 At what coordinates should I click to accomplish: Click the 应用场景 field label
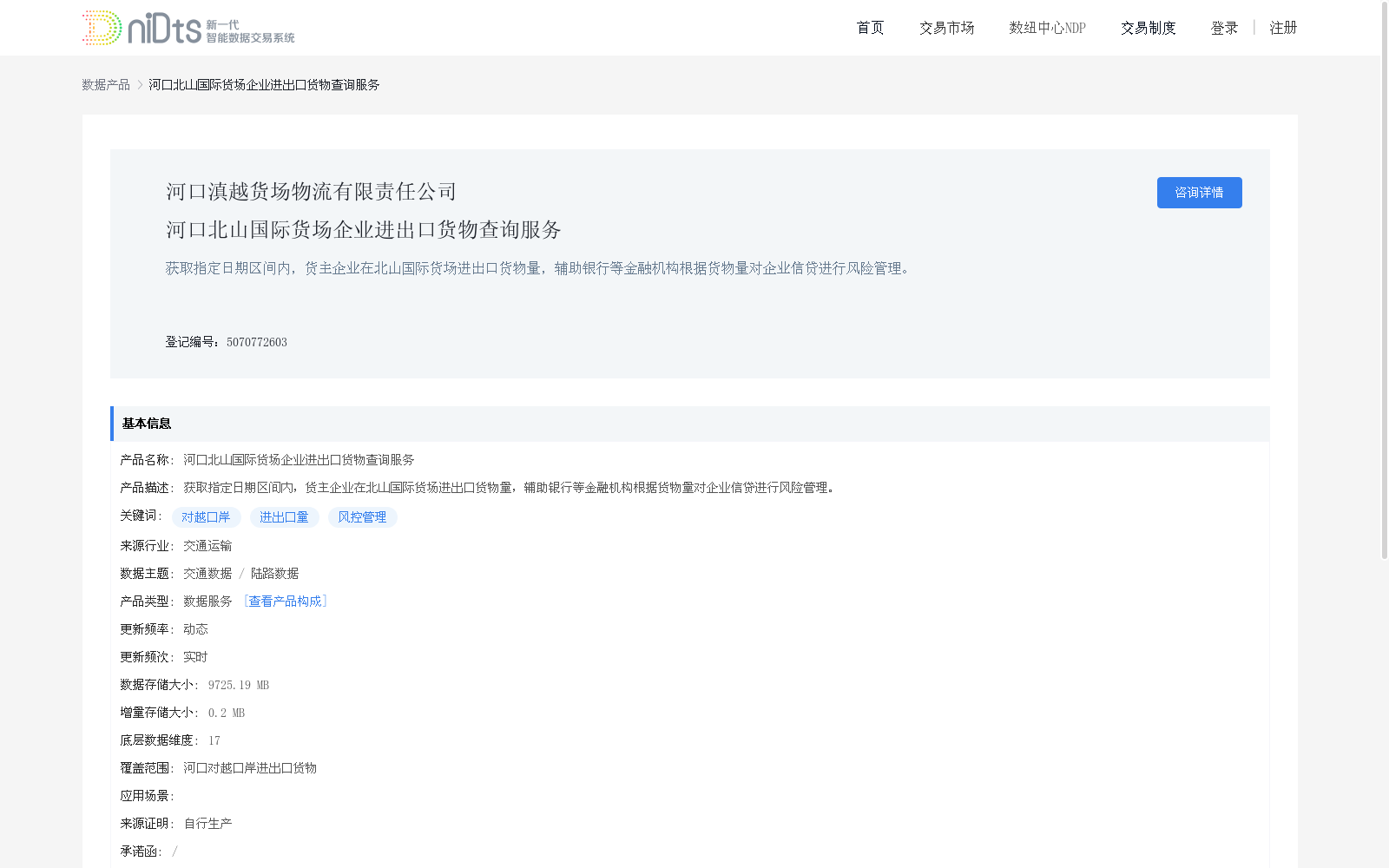tap(147, 795)
